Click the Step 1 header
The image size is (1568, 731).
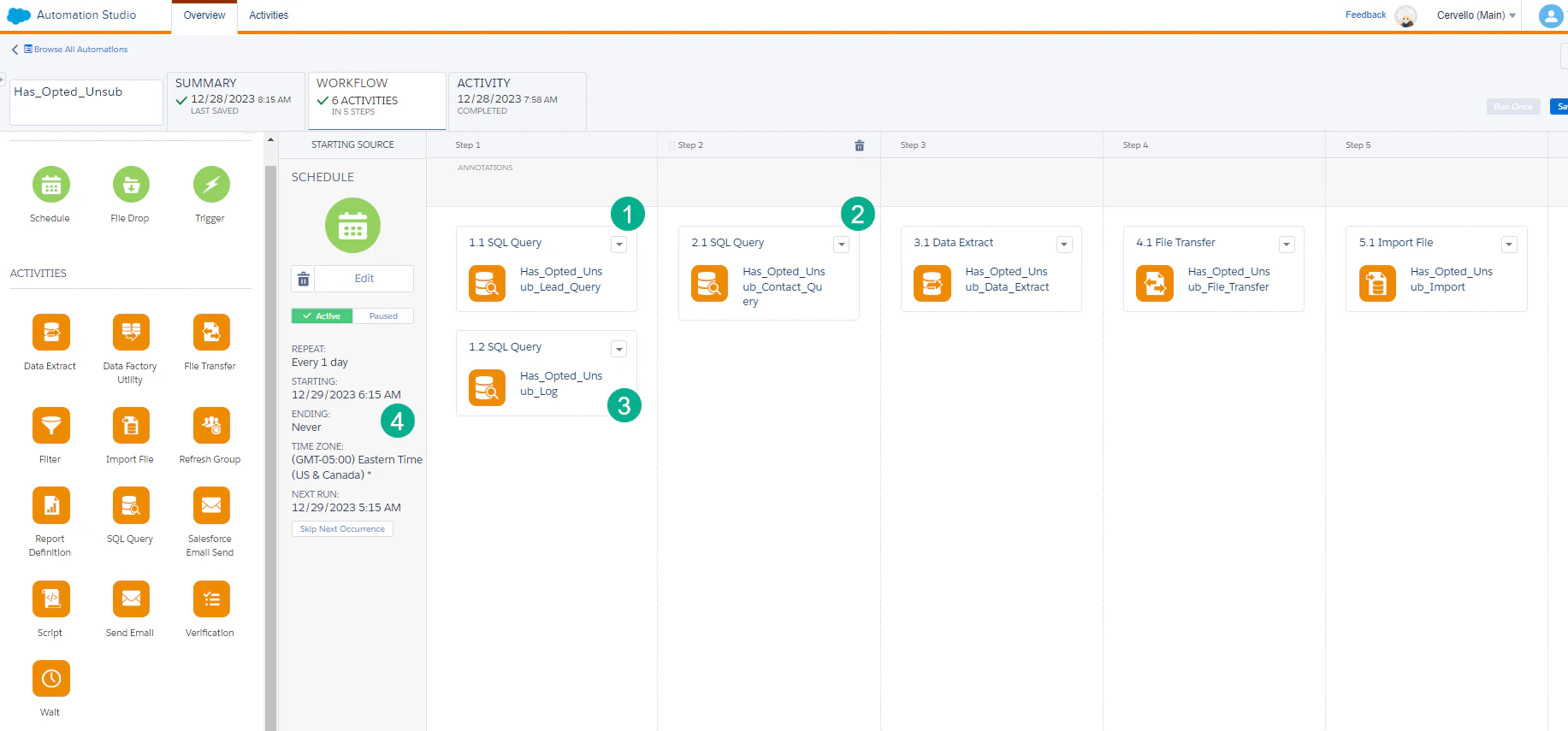[x=468, y=145]
